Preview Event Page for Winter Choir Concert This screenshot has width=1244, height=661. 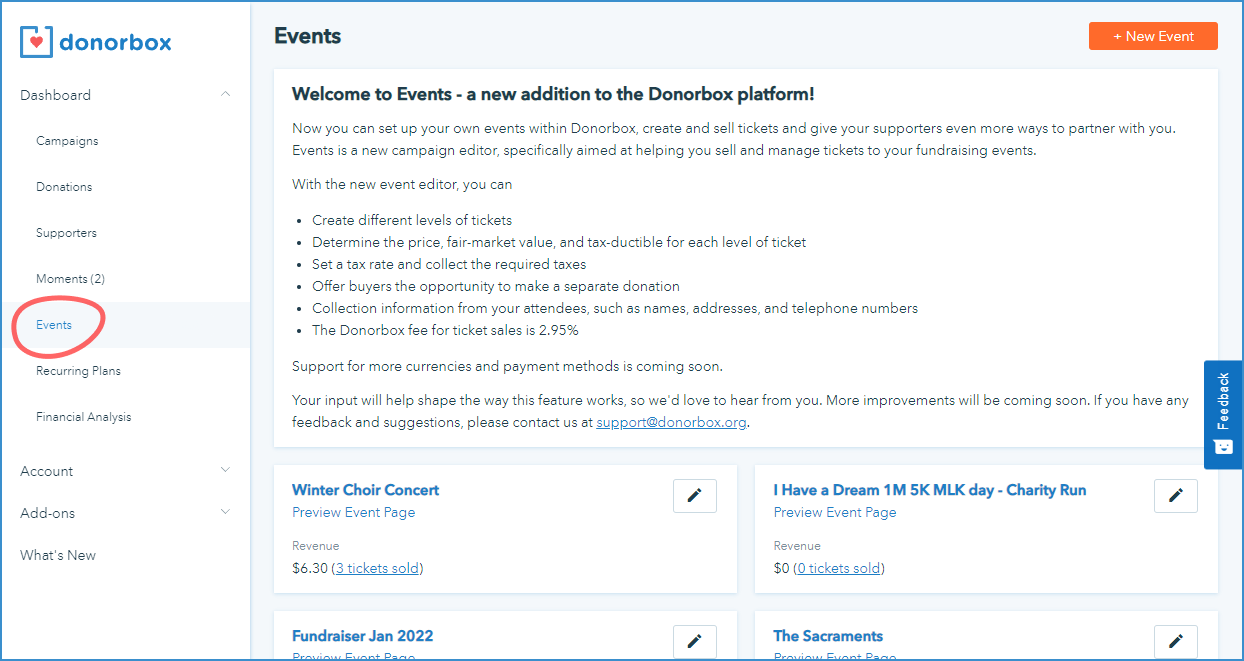pyautogui.click(x=353, y=512)
